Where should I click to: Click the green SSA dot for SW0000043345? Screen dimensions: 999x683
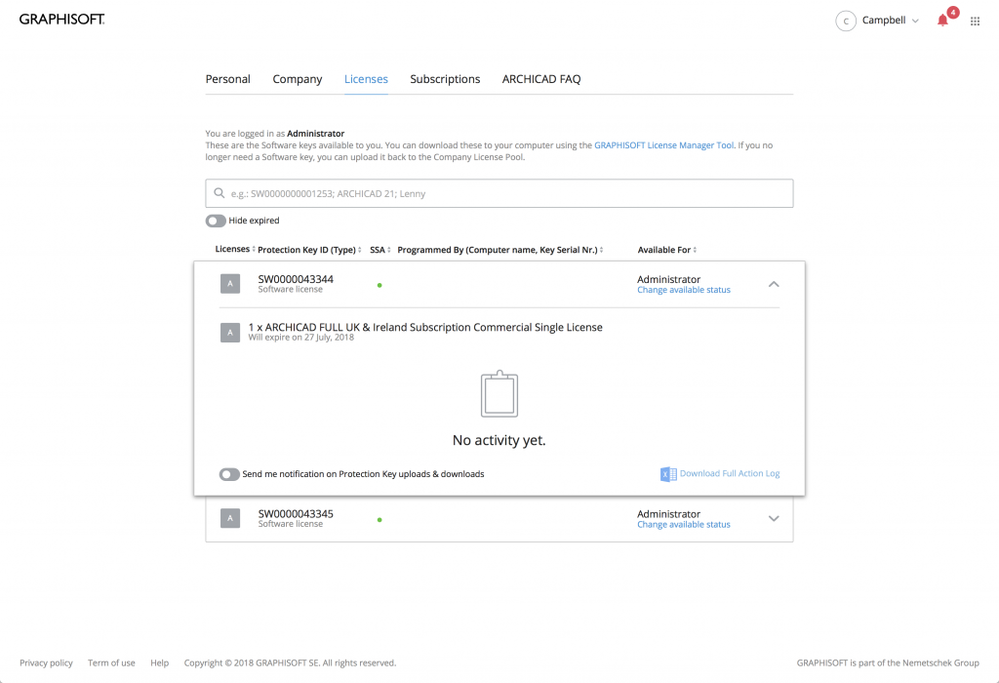(380, 520)
